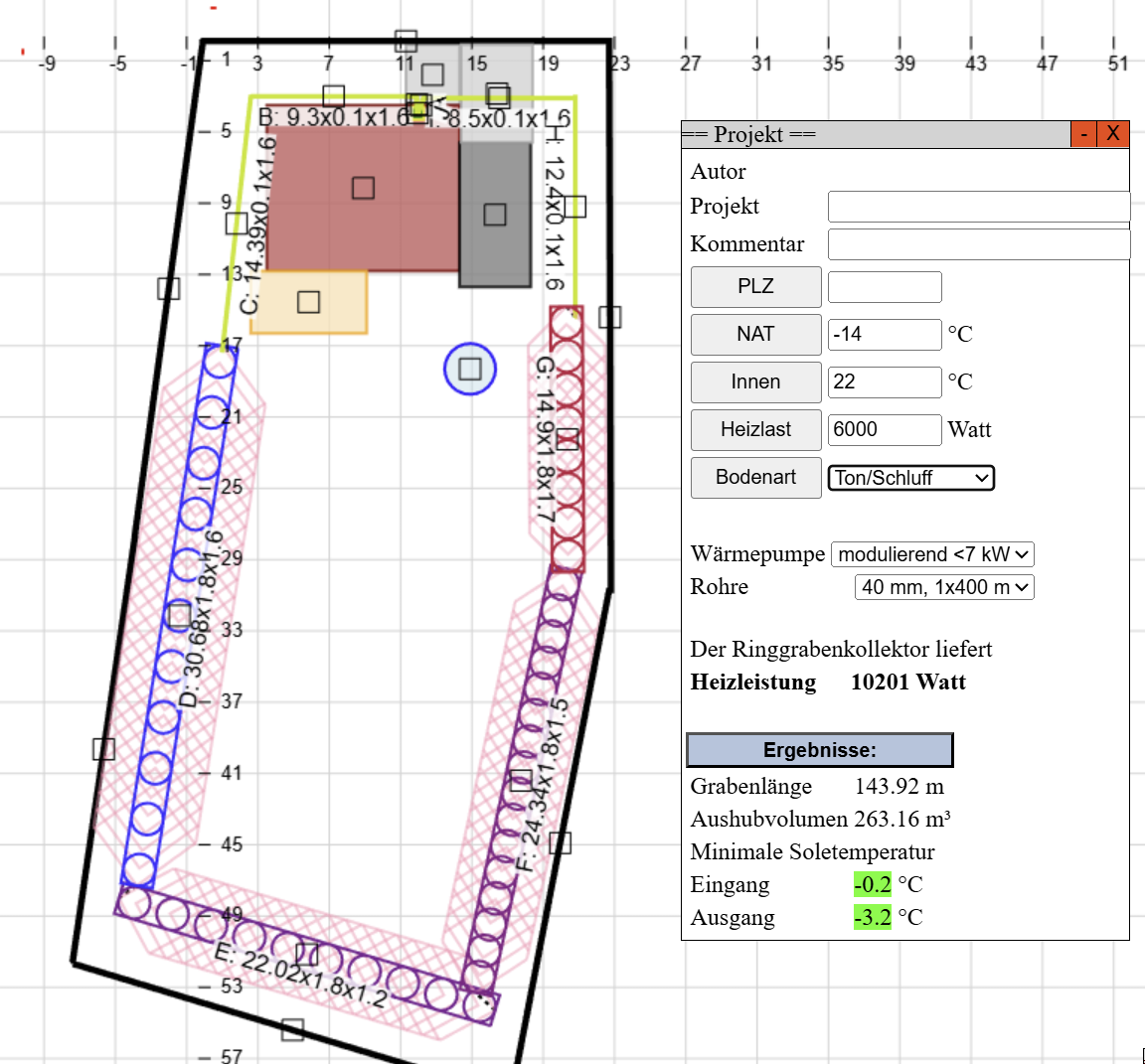Click trench F midpoint handle
The image size is (1145, 1064).
pos(521,781)
